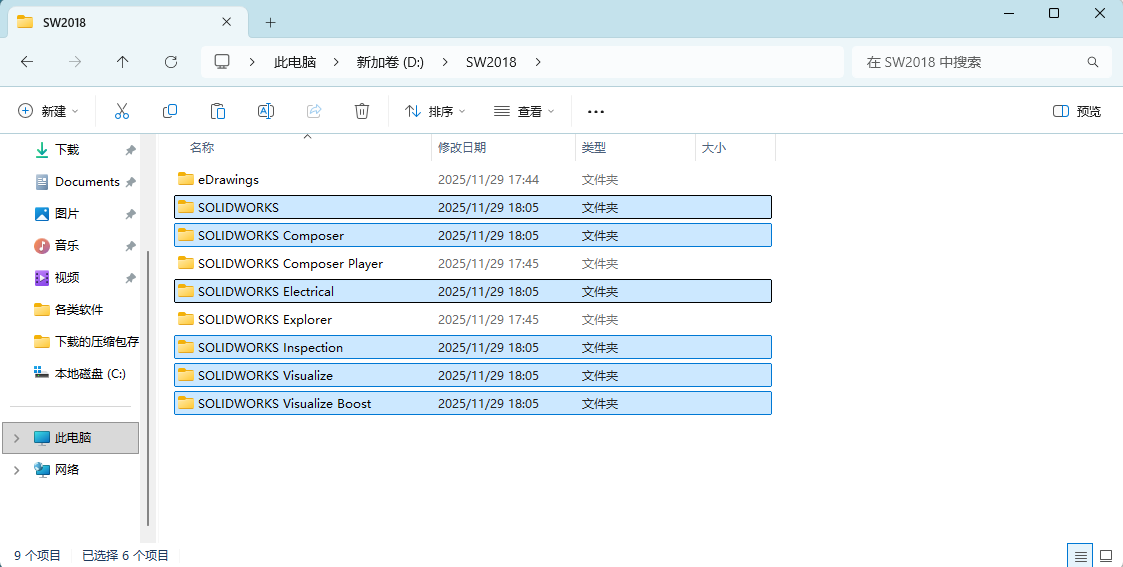Select the SOLIDWORKS Visualize folder

[x=473, y=375]
